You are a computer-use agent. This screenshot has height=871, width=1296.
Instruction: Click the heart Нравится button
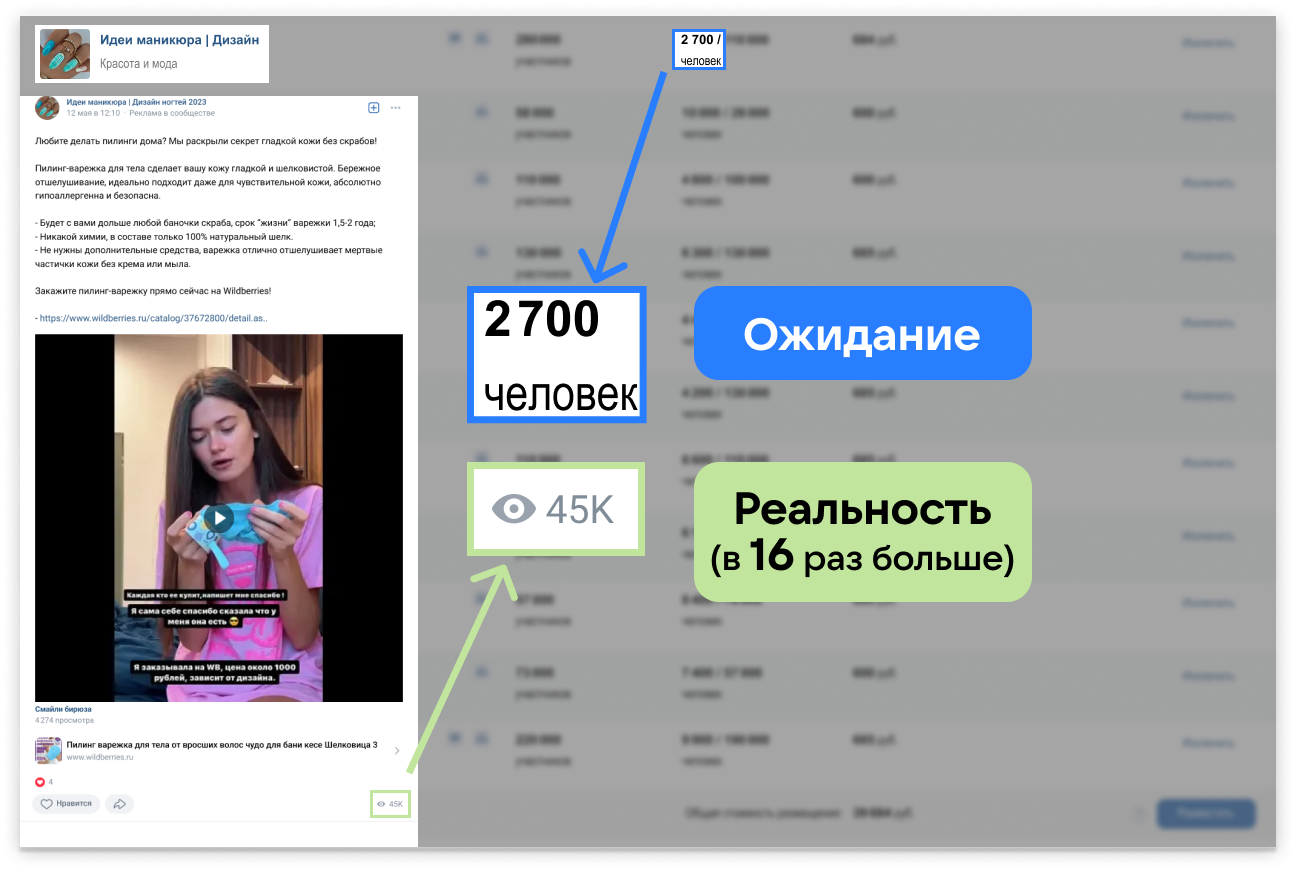pos(66,804)
